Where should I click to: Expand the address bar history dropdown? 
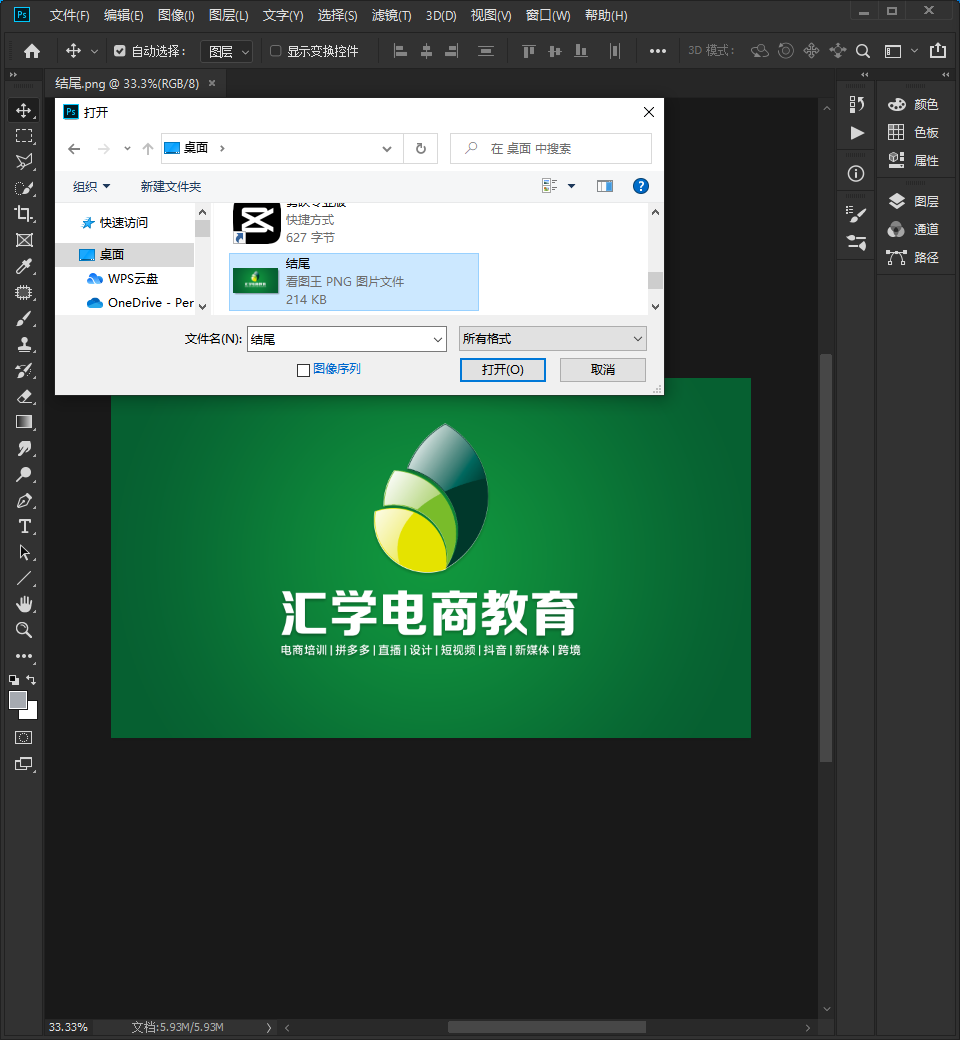pos(387,149)
